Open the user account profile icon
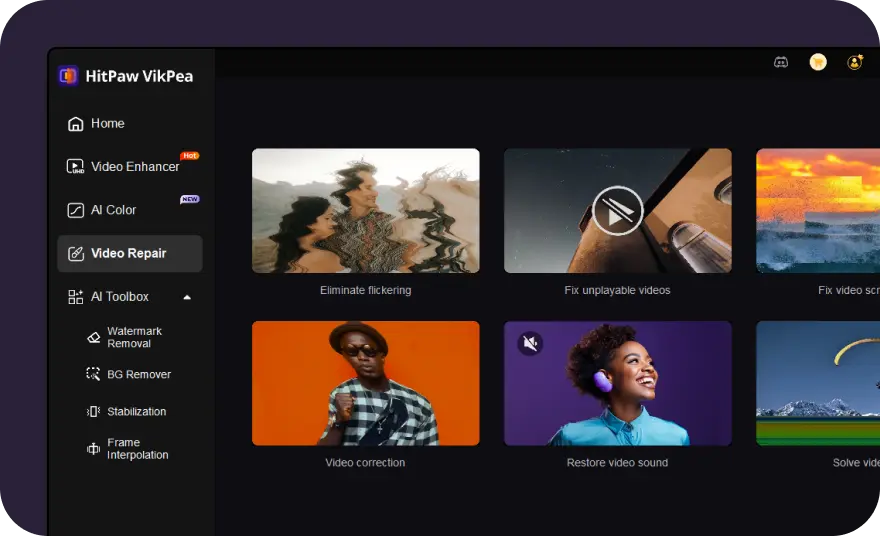This screenshot has height=536, width=880. (855, 62)
